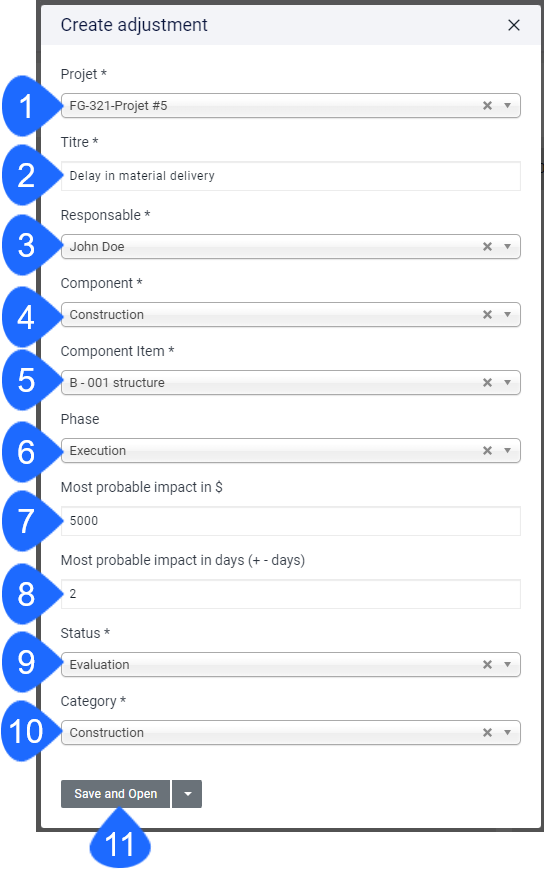The width and height of the screenshot is (544, 870).
Task: Clear the Projet field selection
Action: 487,105
